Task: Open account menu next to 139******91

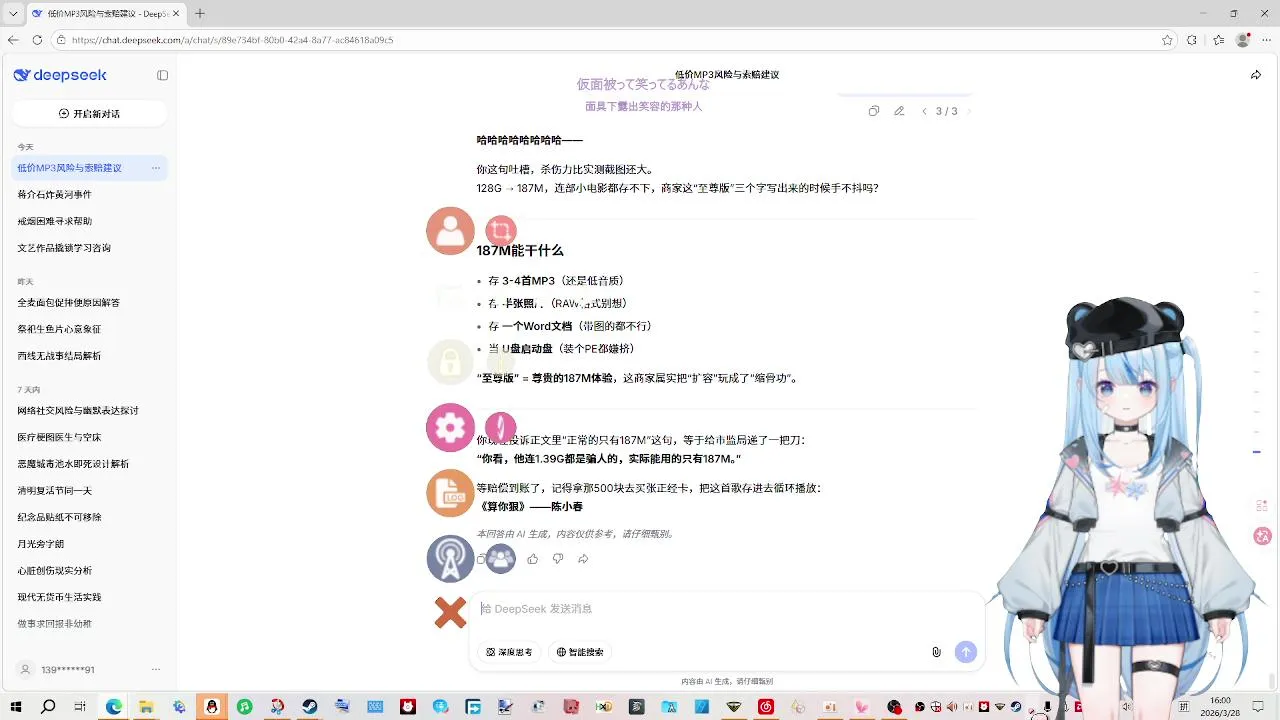Action: [156, 669]
